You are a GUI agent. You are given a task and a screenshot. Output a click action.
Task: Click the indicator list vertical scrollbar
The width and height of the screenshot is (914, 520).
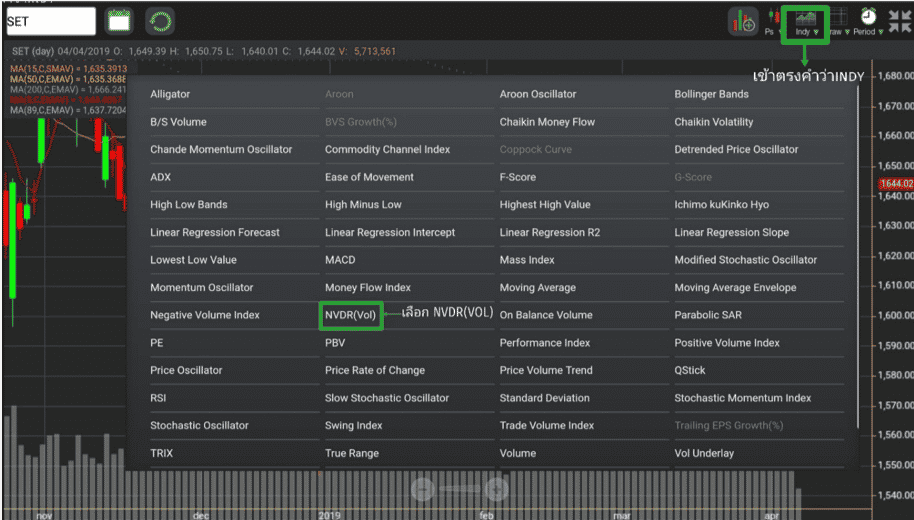pyautogui.click(x=858, y=257)
